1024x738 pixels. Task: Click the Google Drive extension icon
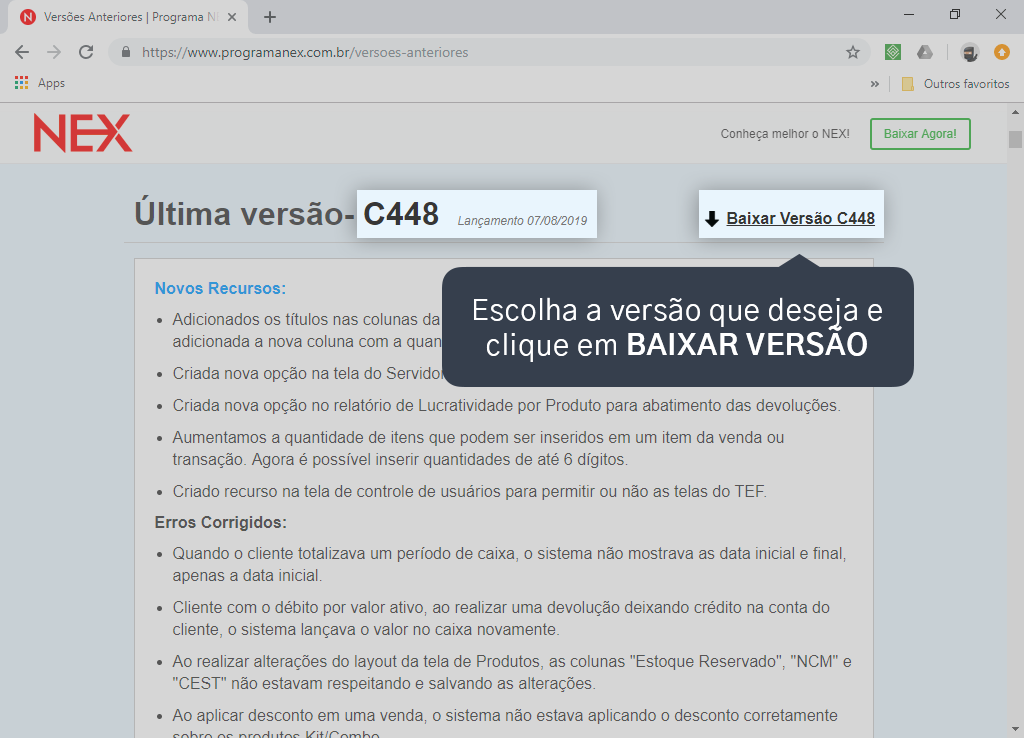tap(925, 51)
